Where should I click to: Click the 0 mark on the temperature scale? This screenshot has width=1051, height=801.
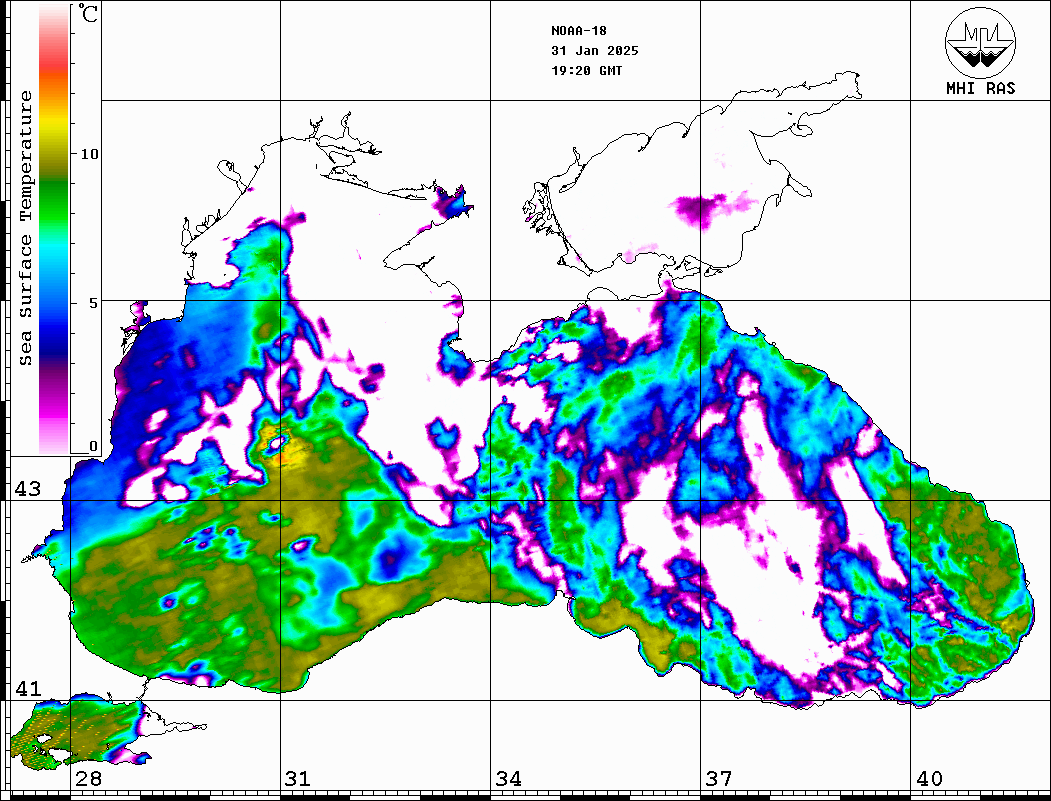coord(92,446)
